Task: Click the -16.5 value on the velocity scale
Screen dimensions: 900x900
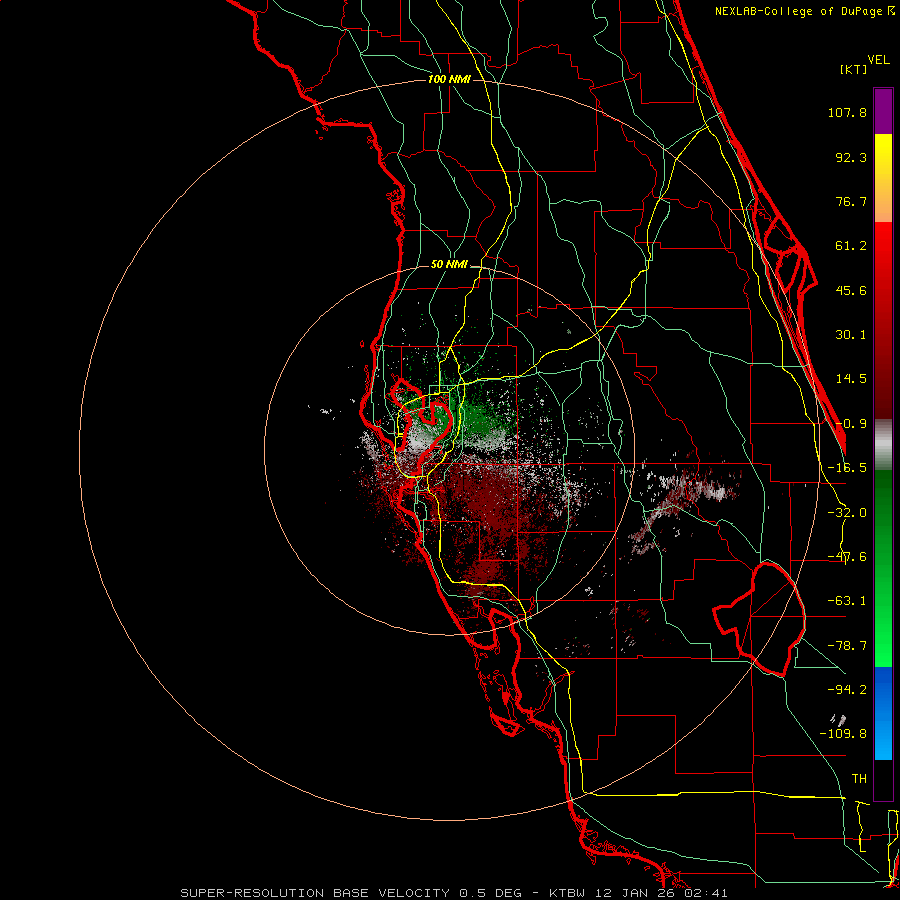Action: pos(847,468)
